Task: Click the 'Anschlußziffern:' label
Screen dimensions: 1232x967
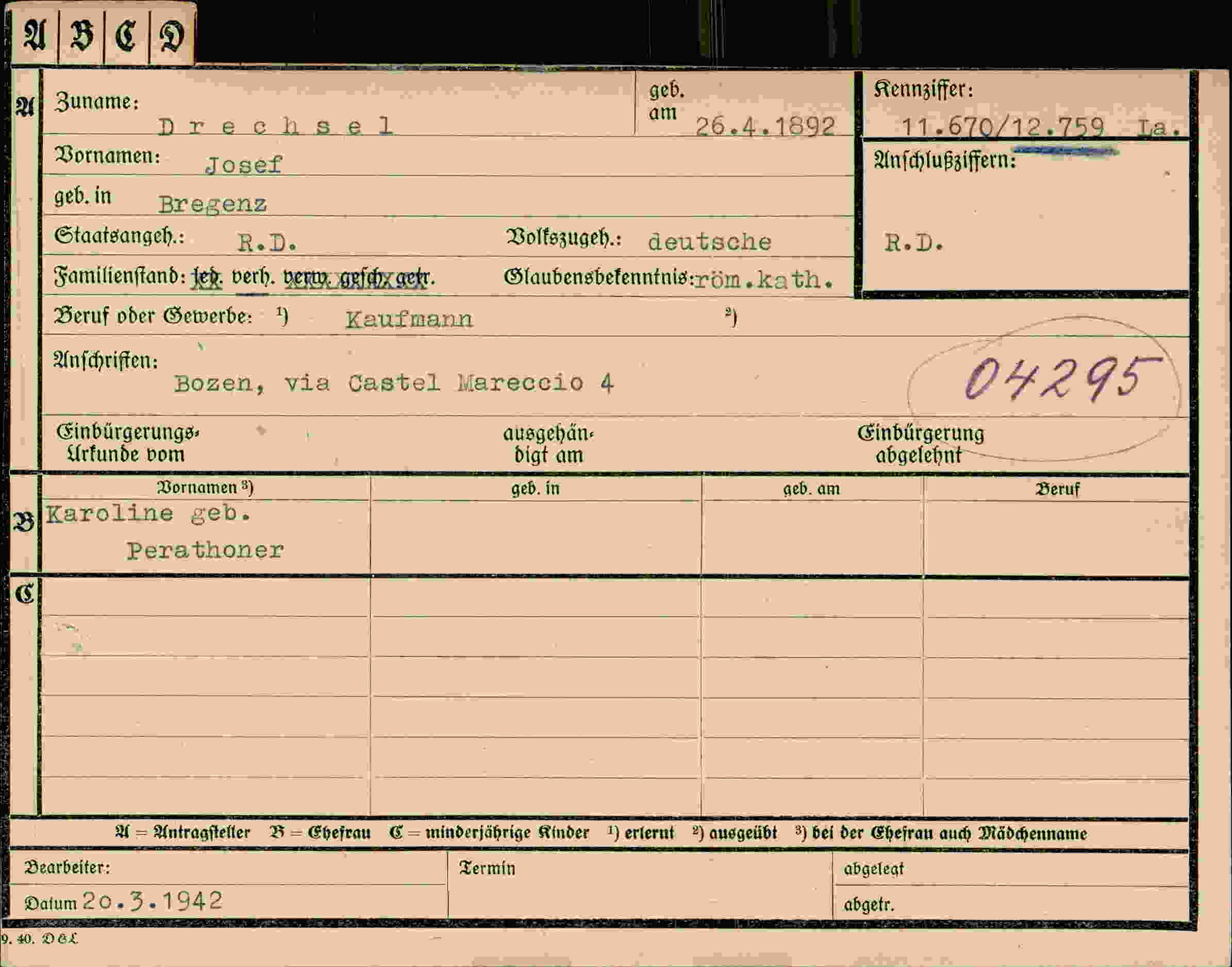Action: coord(945,160)
